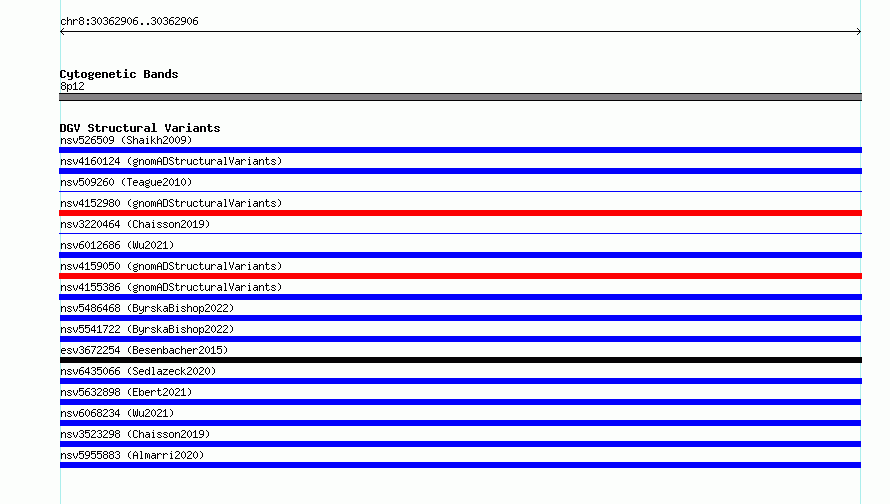This screenshot has width=890, height=504.
Task: Open variant nsv5955883 (Almarri2020)
Action: pyautogui.click(x=132, y=455)
